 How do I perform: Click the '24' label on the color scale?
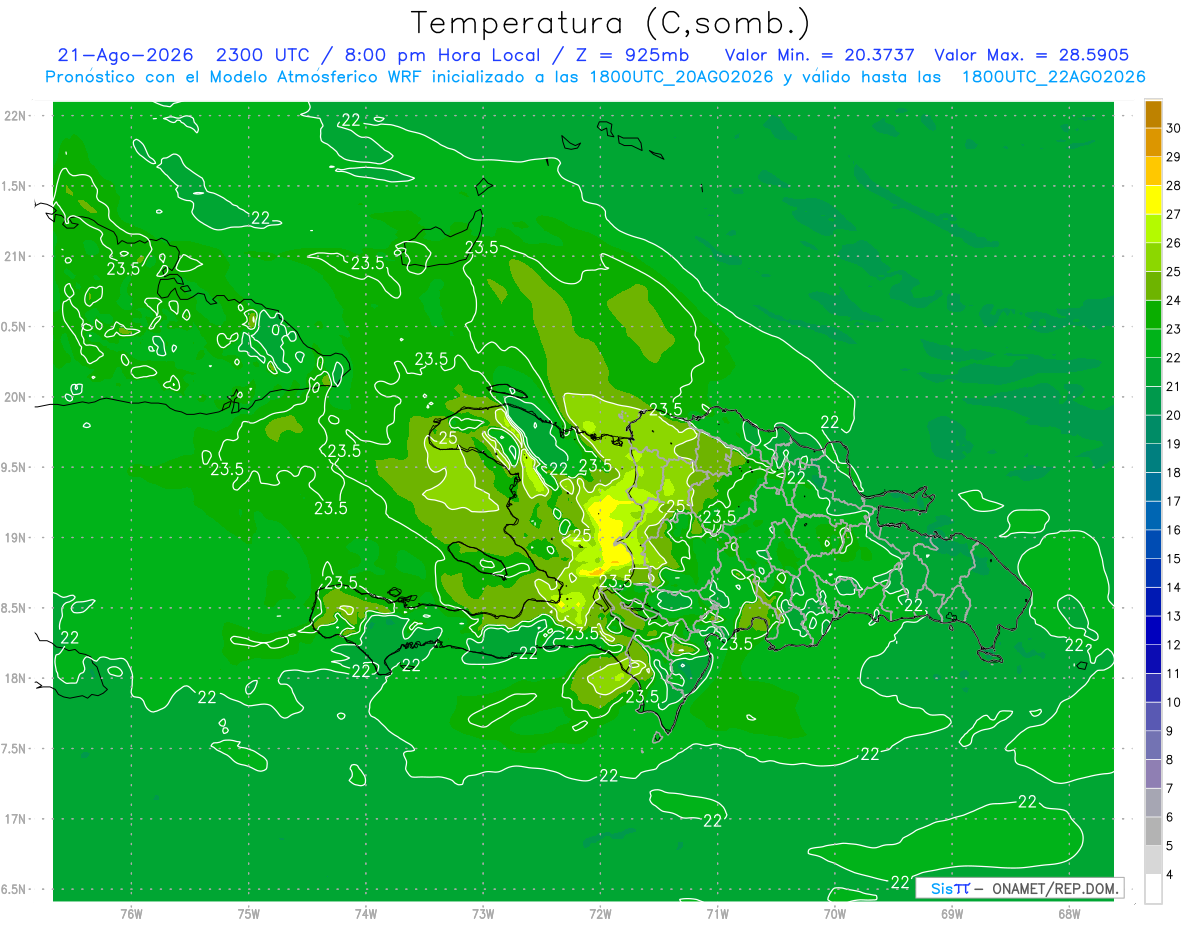point(1174,300)
